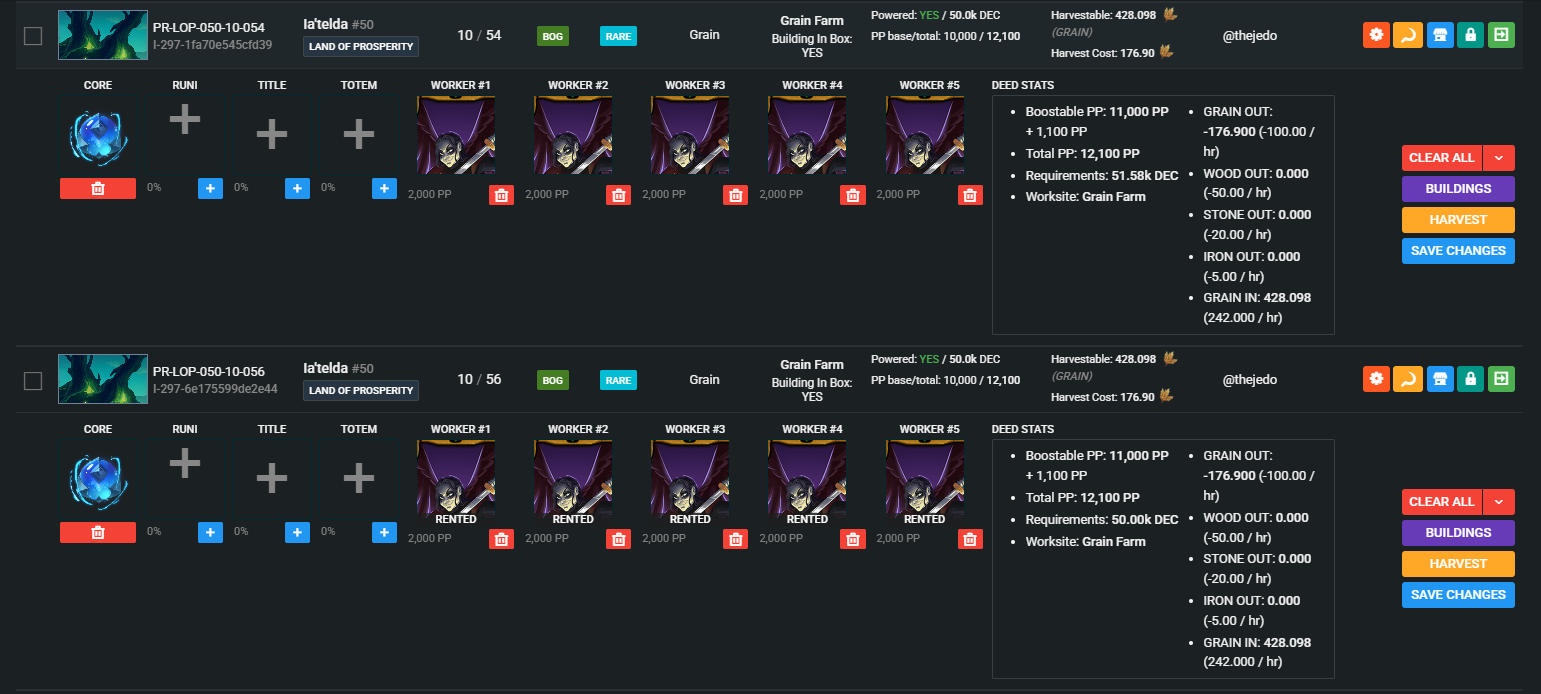Delete rented Worker #2 on deed PR-LOP-050-10-056
Image resolution: width=1541 pixels, height=694 pixels.
(618, 539)
